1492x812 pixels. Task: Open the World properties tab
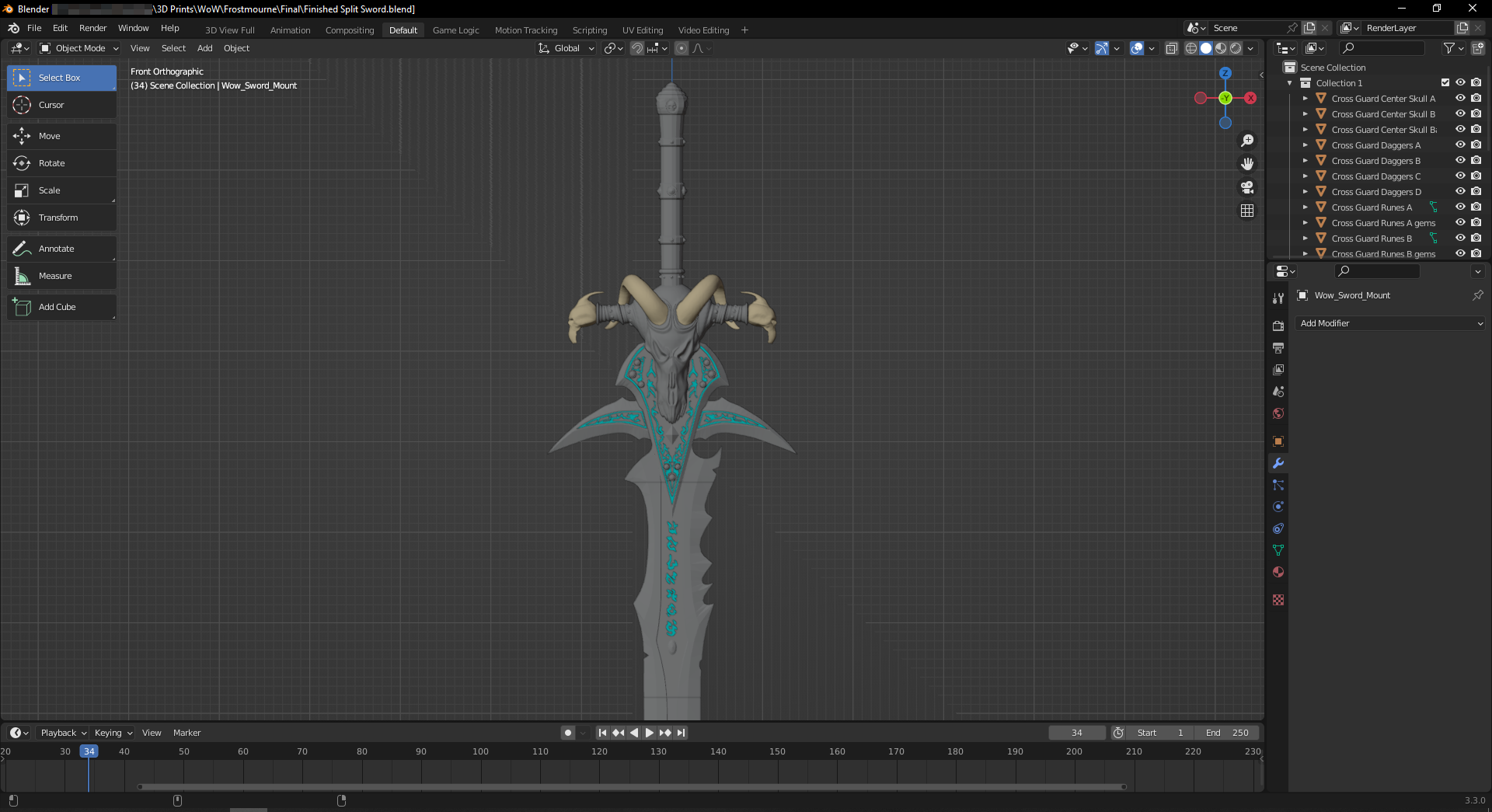click(x=1278, y=413)
